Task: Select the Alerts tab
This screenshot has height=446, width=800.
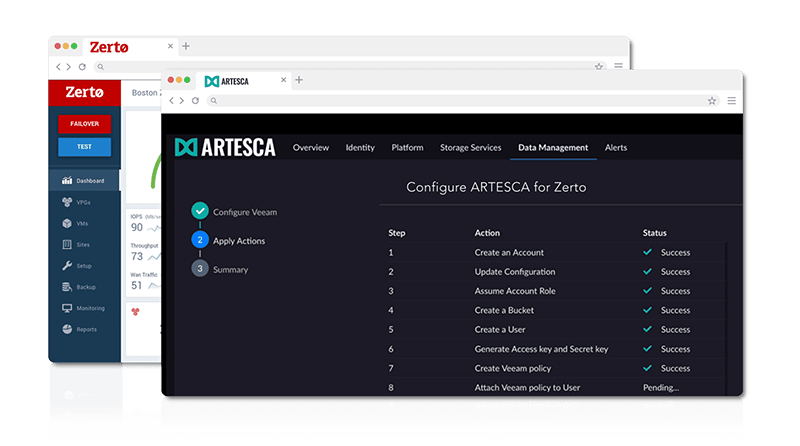Action: 616,147
